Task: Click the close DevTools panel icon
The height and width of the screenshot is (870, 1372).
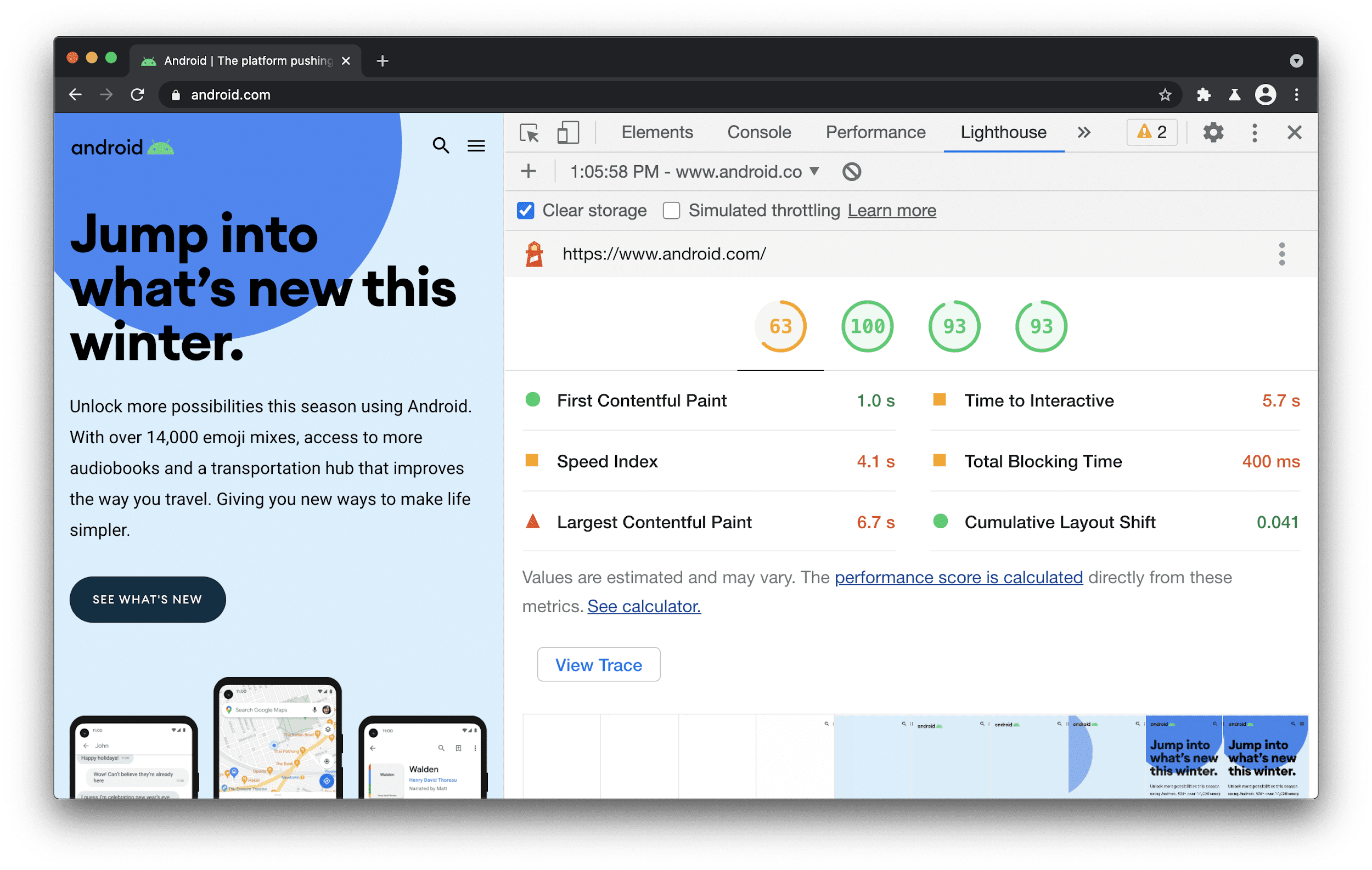Action: click(1294, 132)
